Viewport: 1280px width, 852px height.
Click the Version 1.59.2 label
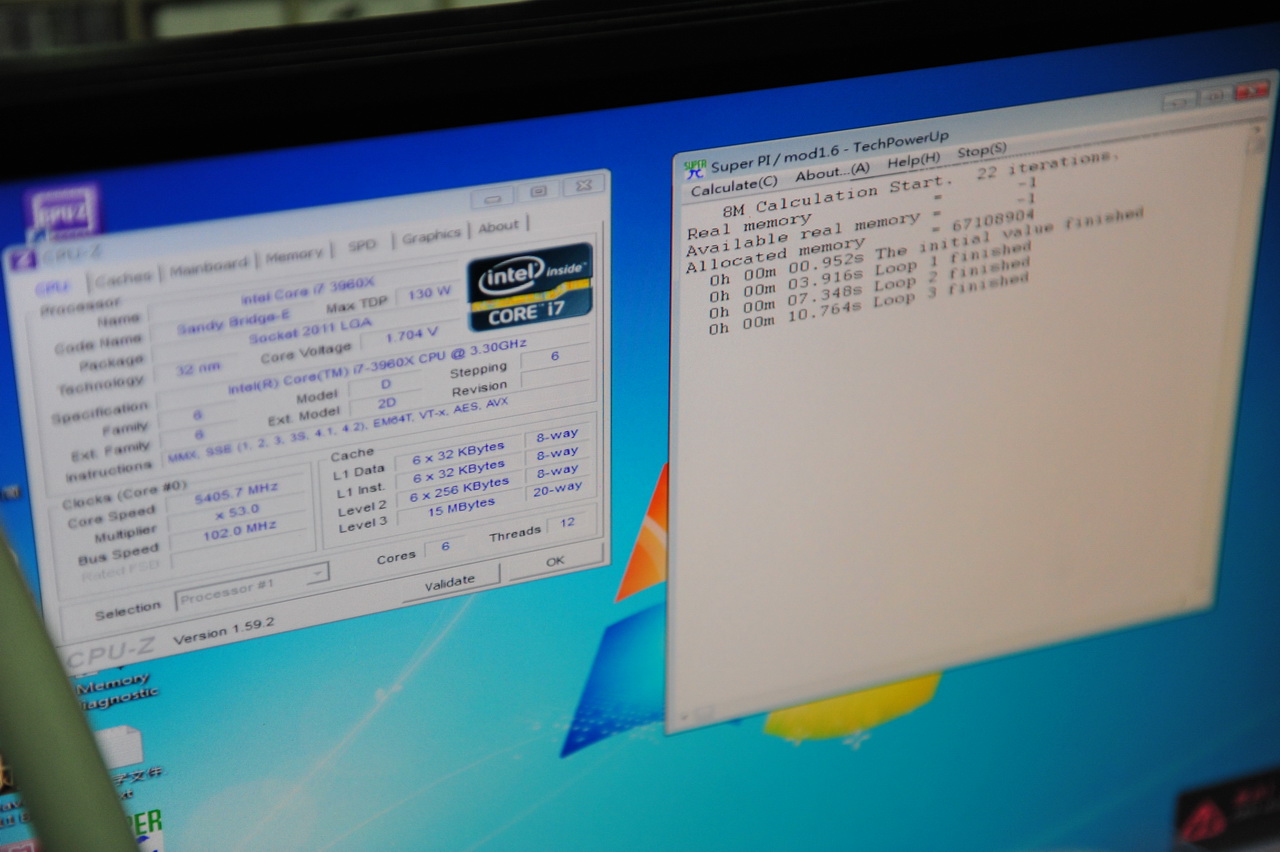pyautogui.click(x=224, y=631)
